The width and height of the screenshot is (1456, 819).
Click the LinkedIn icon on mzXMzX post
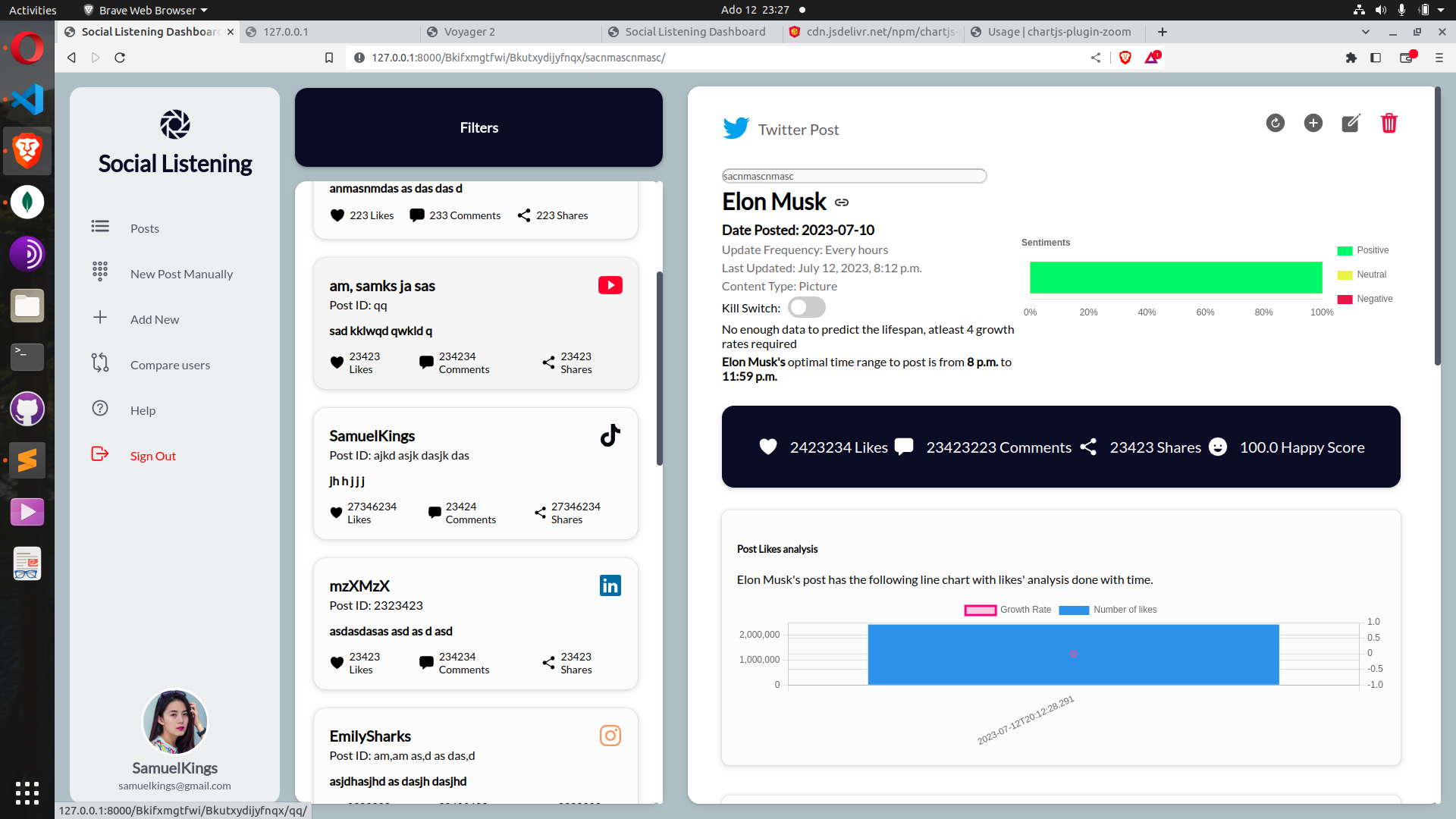click(610, 585)
